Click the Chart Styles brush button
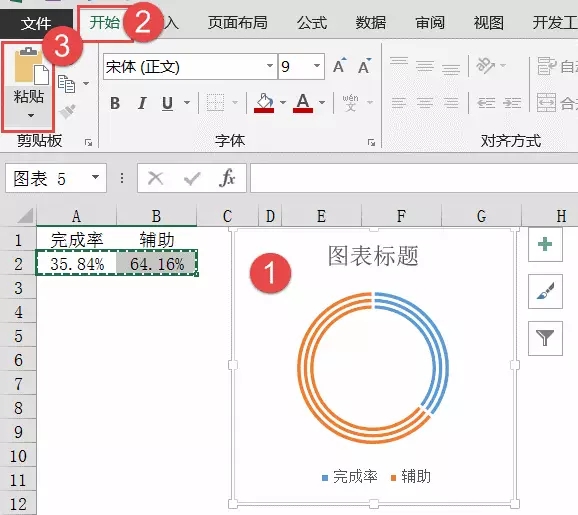Screen dimensions: 578x515 coord(545,291)
